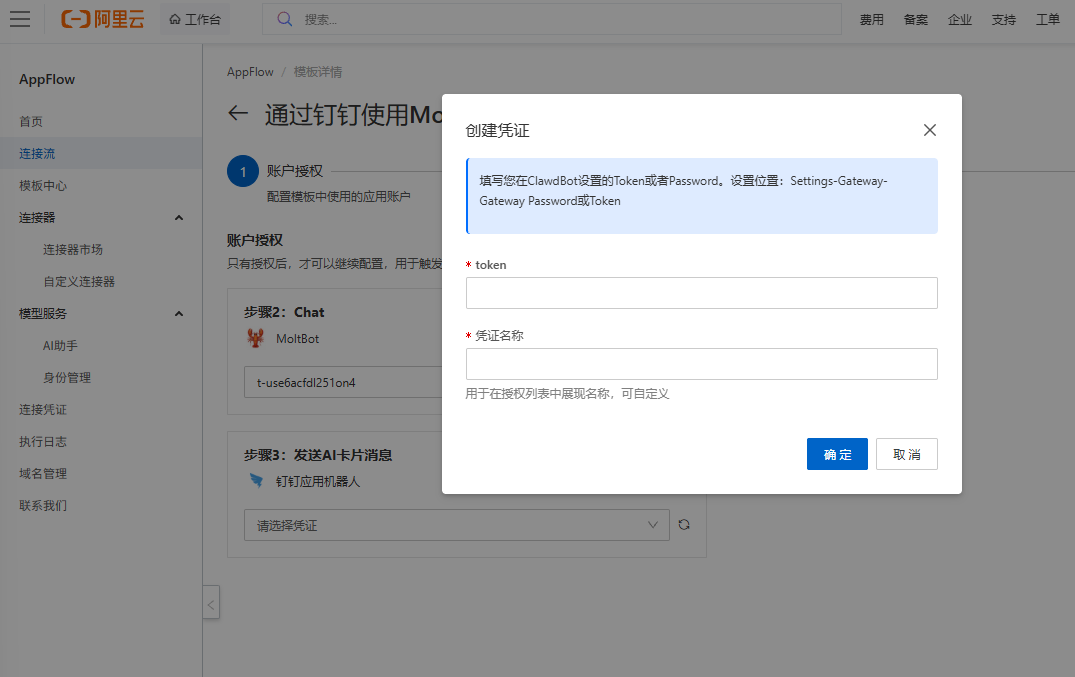This screenshot has width=1075, height=677.
Task: Refresh the DingTalk robot credential list
Action: coord(684,524)
